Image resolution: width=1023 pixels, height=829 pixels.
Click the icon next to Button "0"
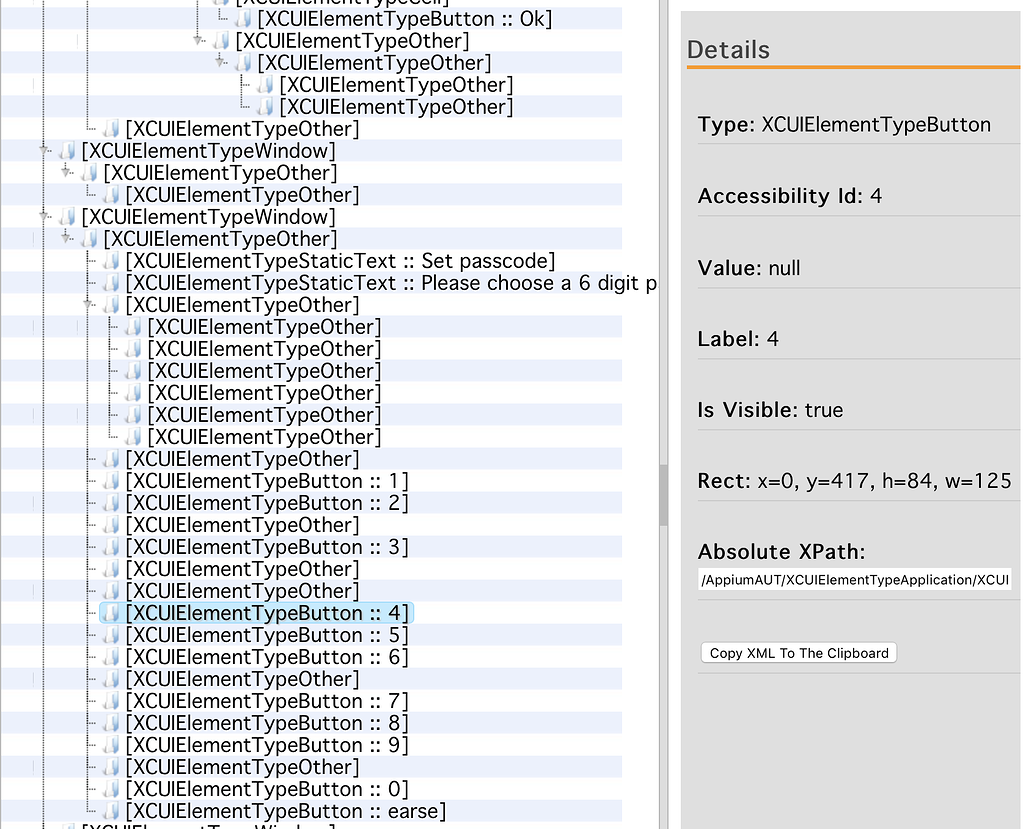tap(111, 789)
